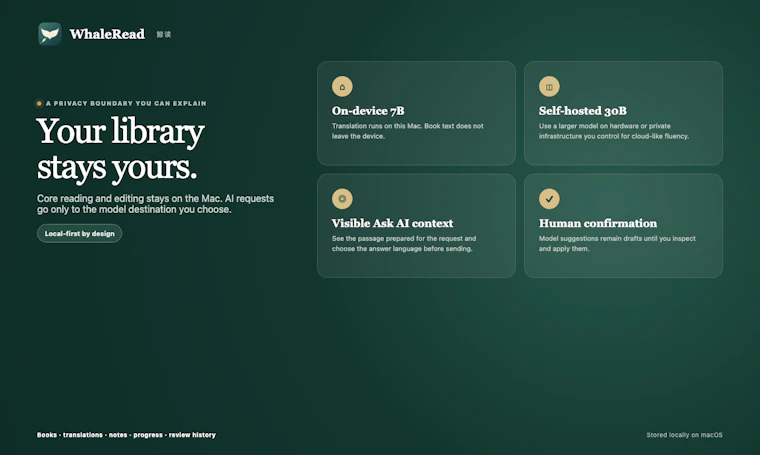Click 'Use a larger model on hardware' description
Screen dimensions: 760x455
click(x=614, y=131)
